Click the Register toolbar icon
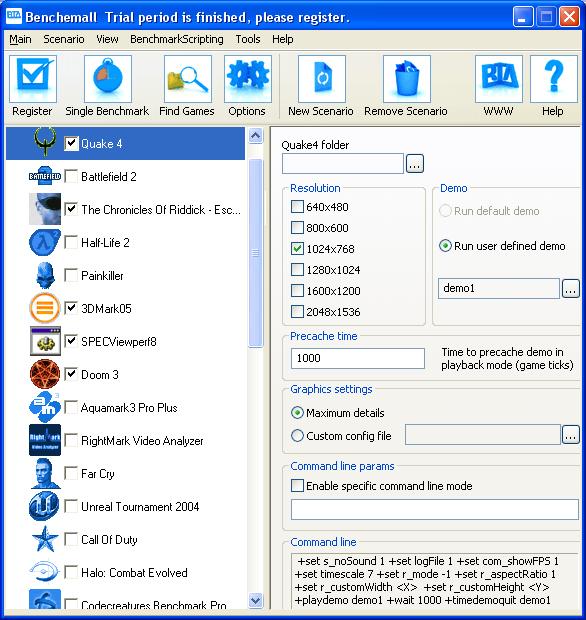The width and height of the screenshot is (586, 620). pos(32,79)
